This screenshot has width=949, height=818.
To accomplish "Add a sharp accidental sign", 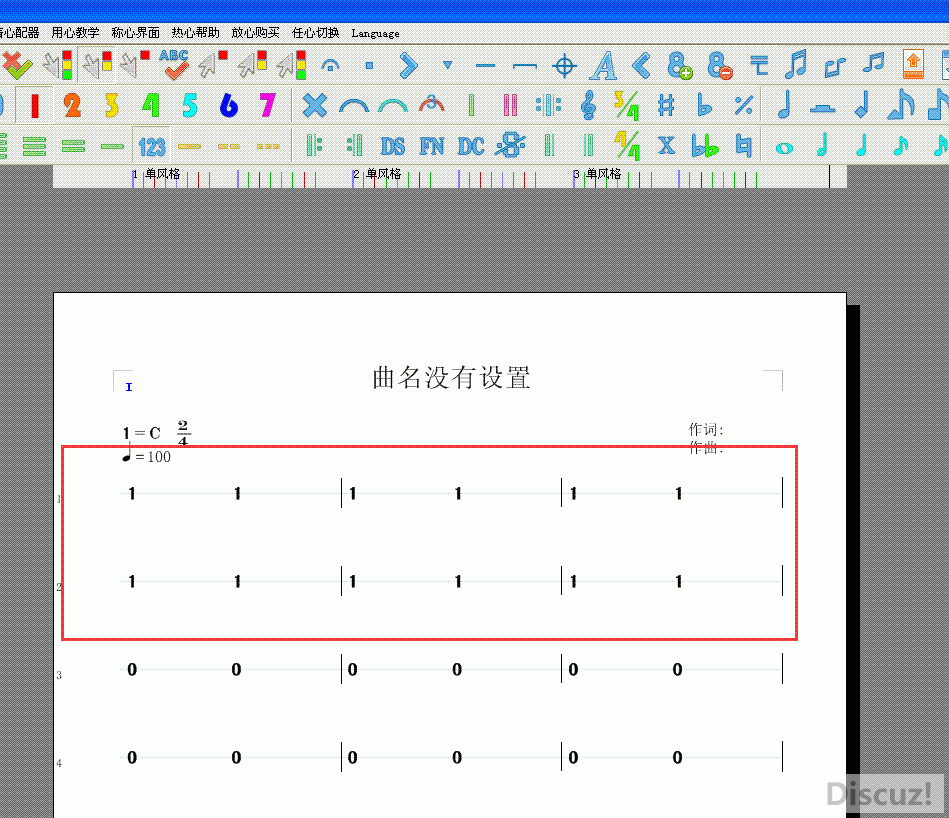I will [666, 106].
